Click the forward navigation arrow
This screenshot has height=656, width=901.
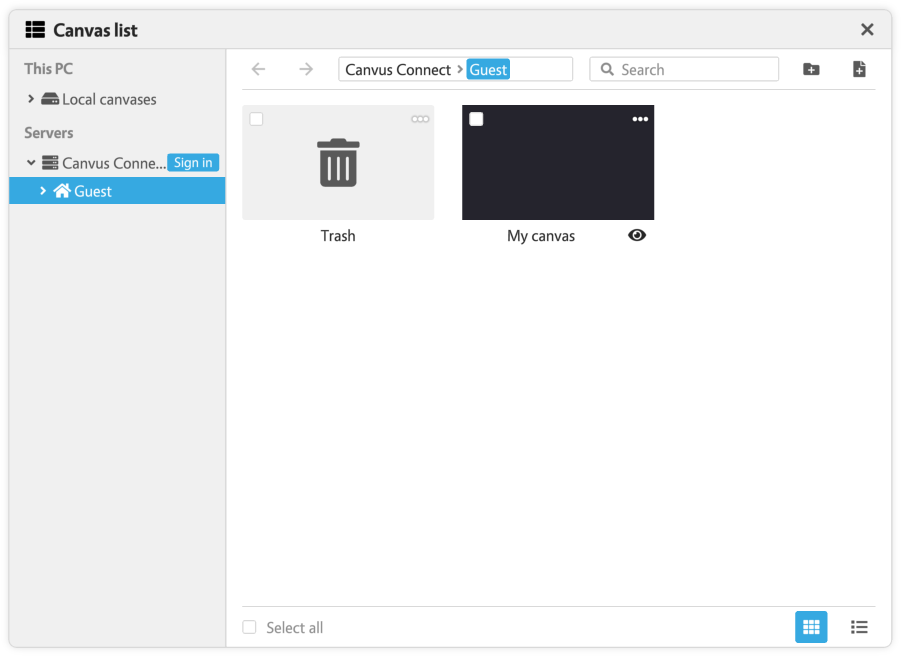coord(306,69)
